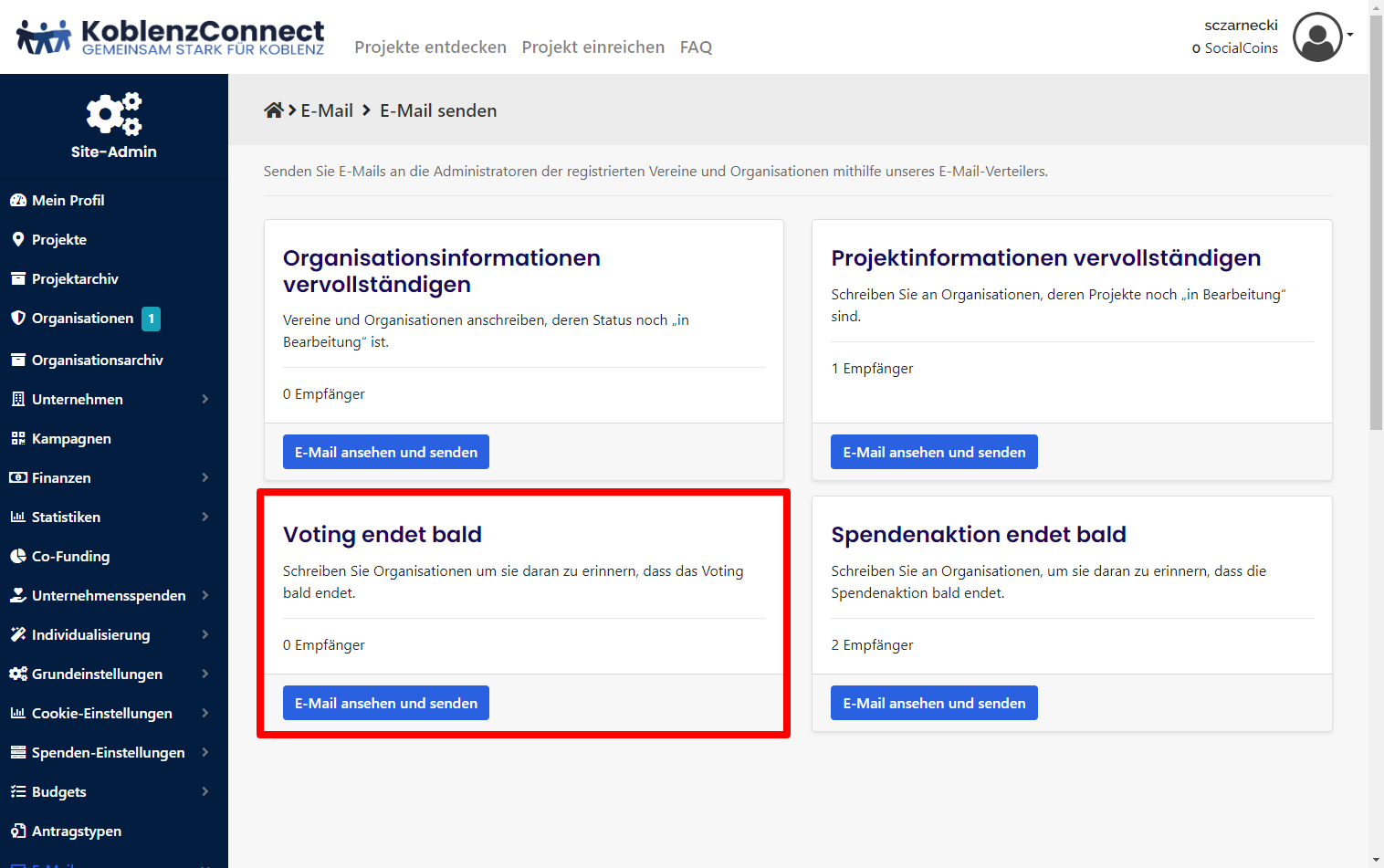This screenshot has width=1384, height=868.
Task: Open the user avatar profile icon
Action: 1317,37
